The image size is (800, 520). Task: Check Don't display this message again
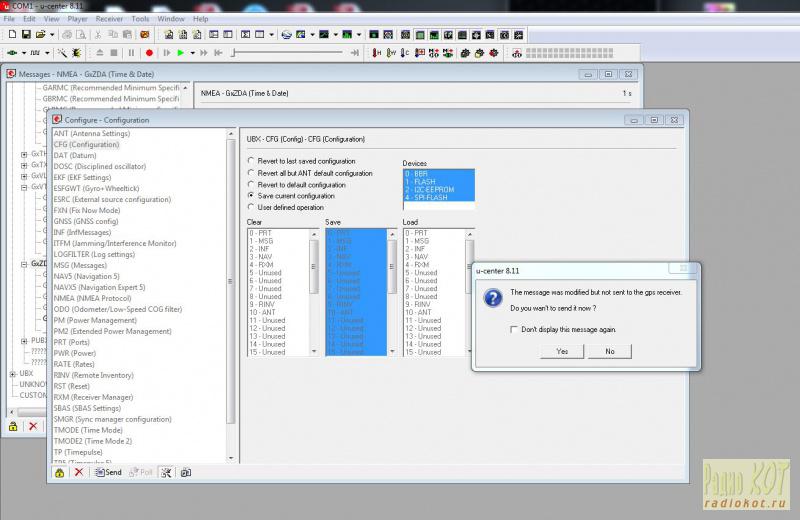(514, 330)
